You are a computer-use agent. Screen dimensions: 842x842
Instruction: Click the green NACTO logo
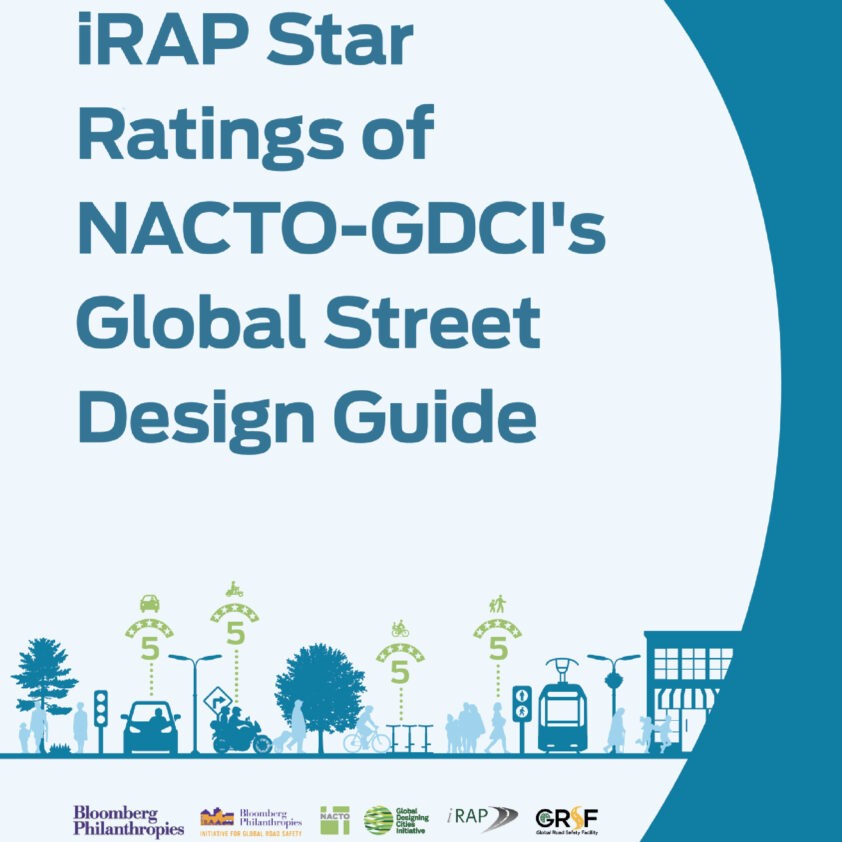pyautogui.click(x=335, y=821)
